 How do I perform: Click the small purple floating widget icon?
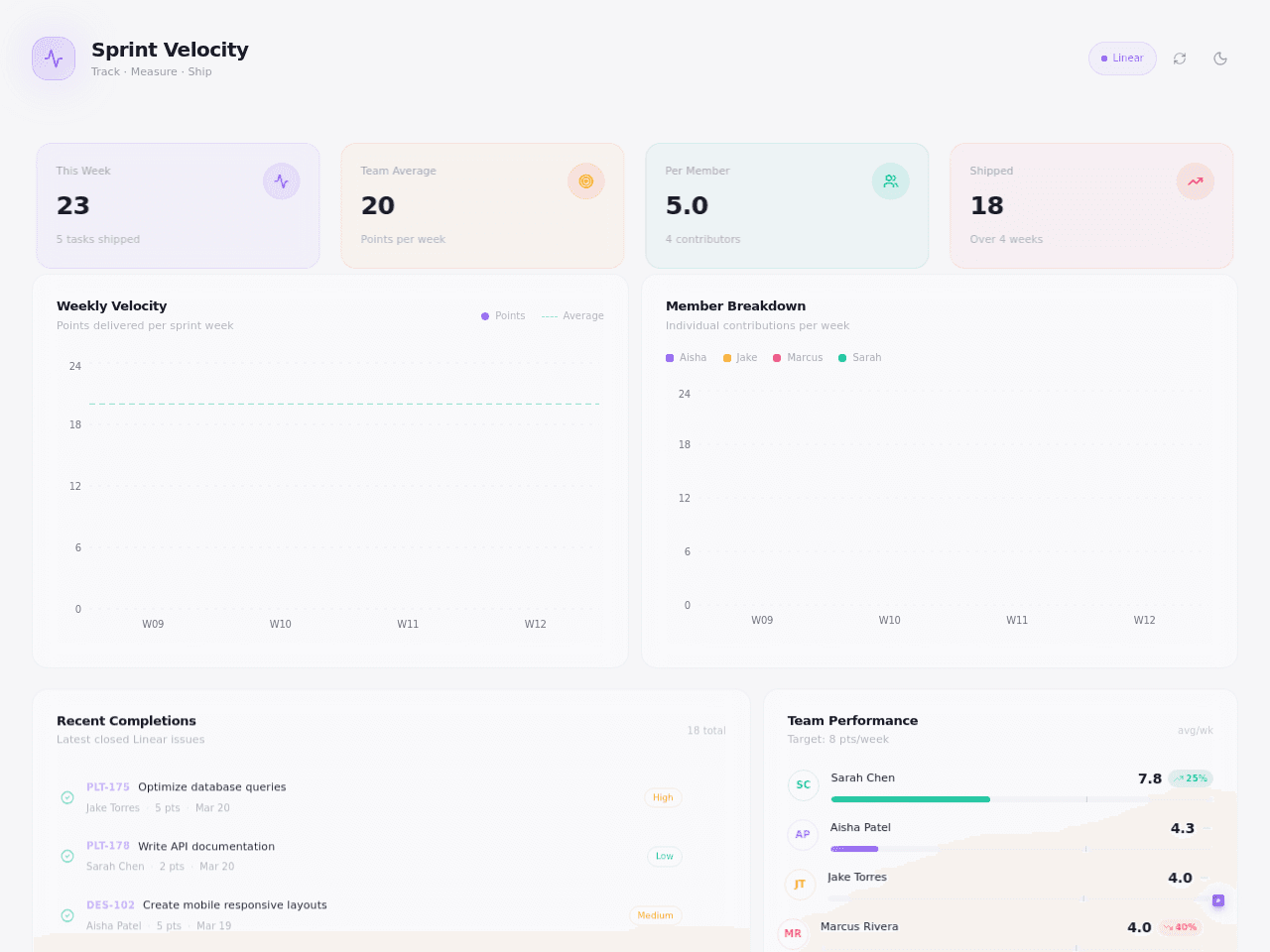1218,900
